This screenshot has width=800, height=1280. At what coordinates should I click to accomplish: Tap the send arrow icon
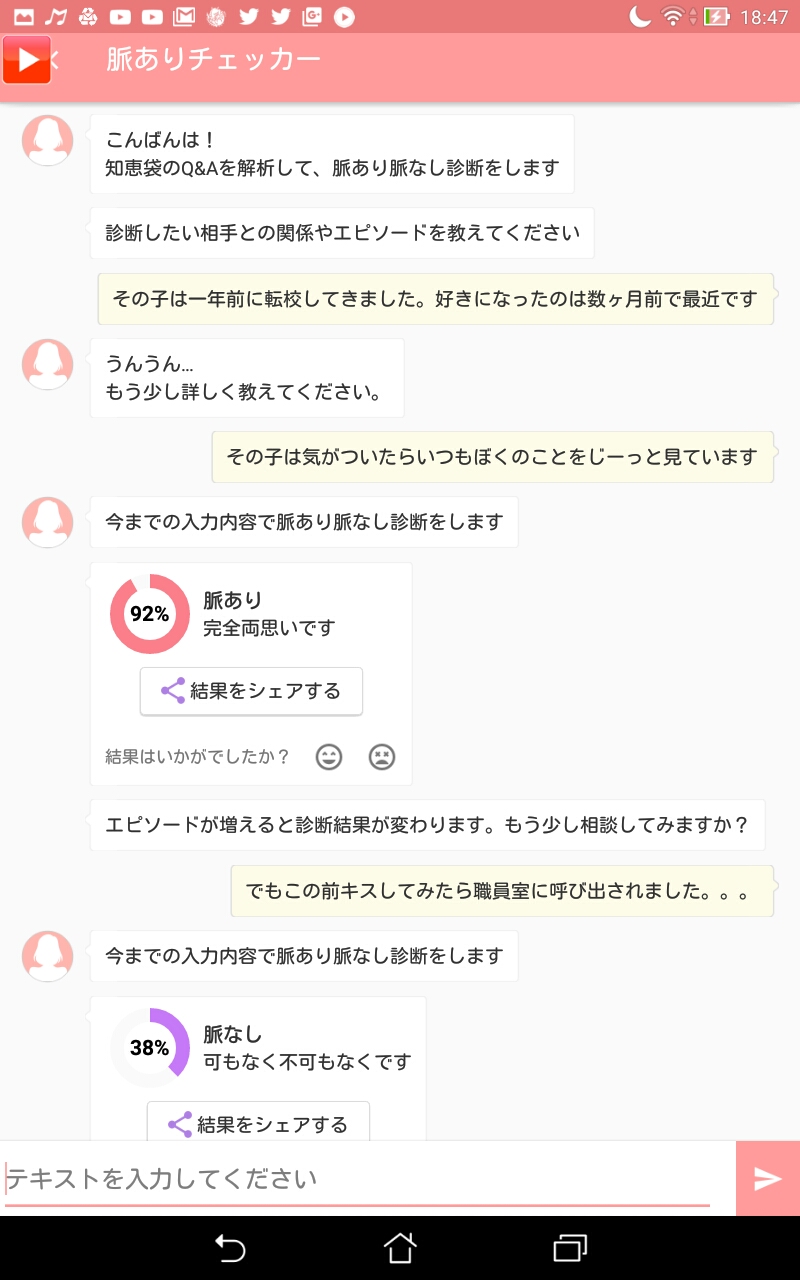pyautogui.click(x=767, y=1179)
